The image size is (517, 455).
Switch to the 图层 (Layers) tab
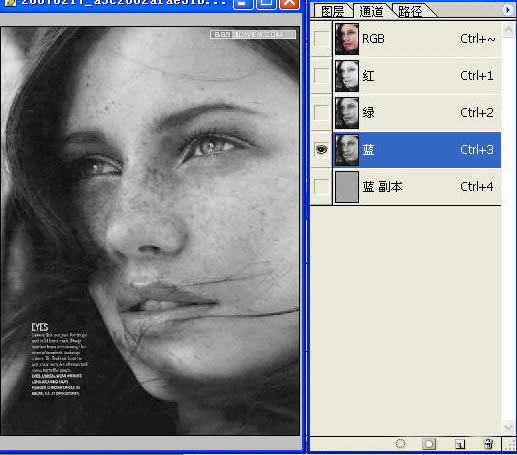coord(332,11)
